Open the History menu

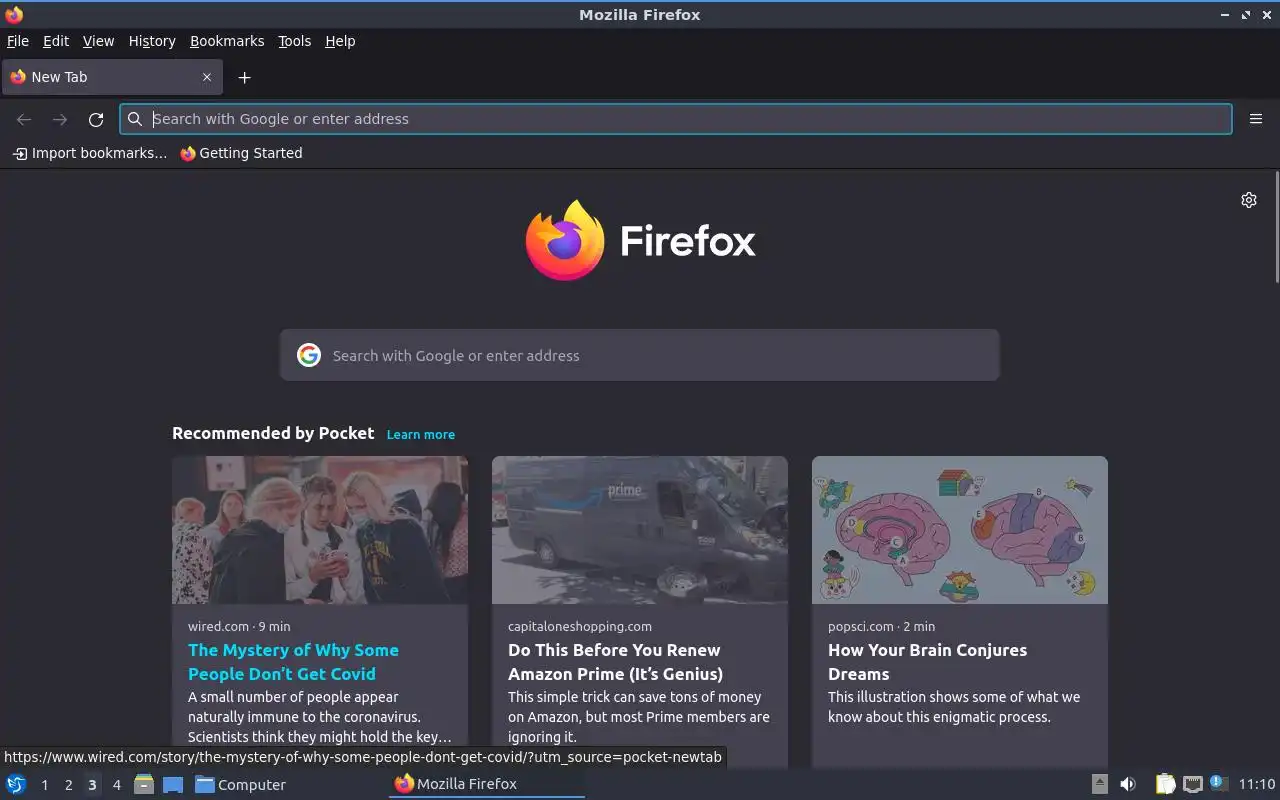pos(152,41)
